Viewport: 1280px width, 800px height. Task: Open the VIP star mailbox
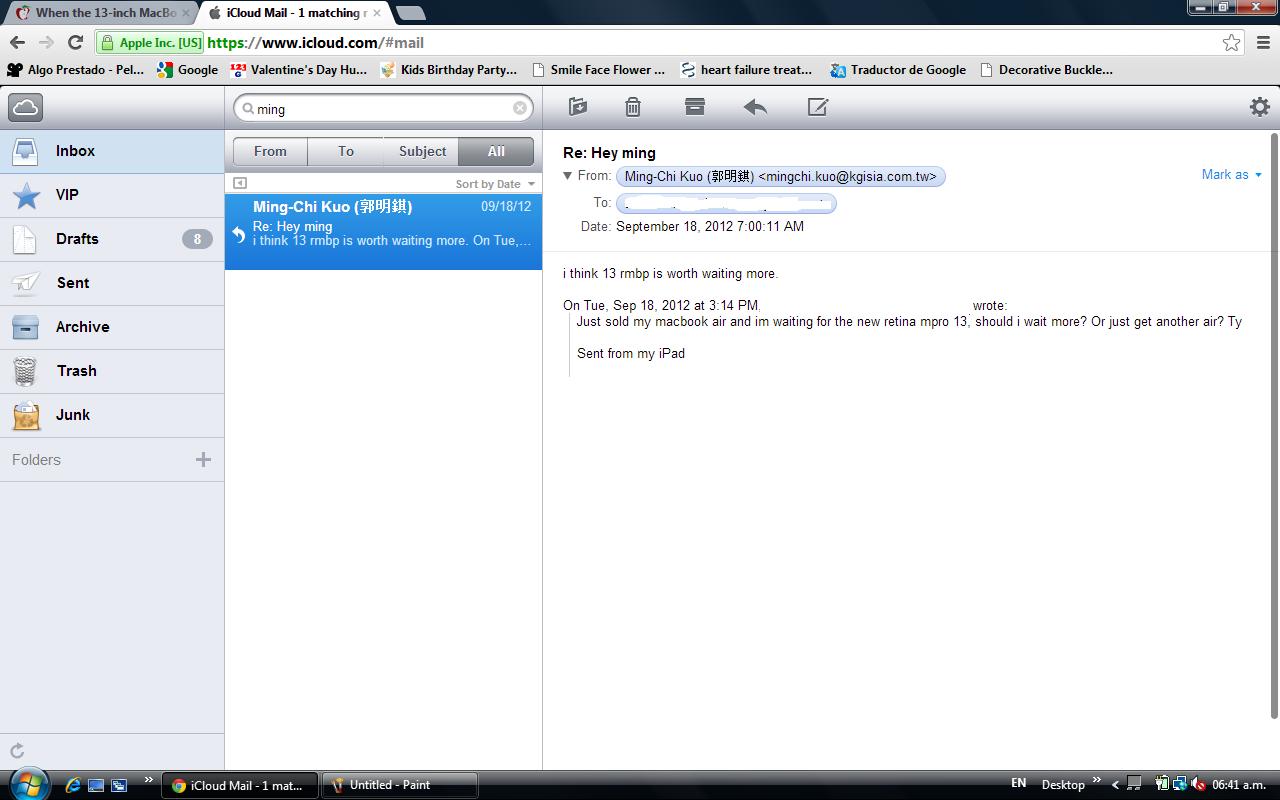click(112, 195)
